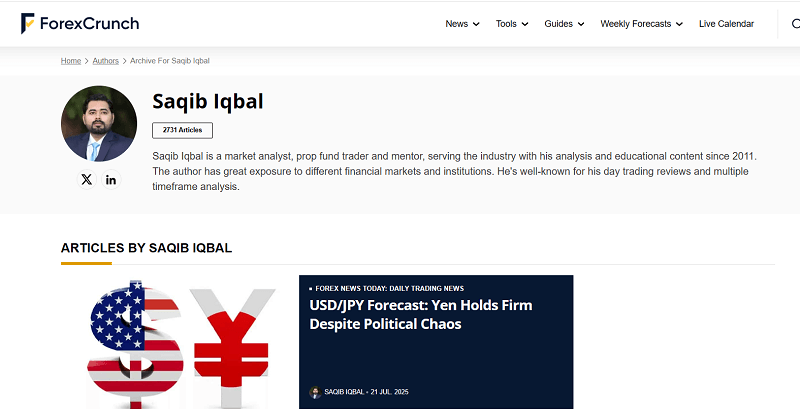Click the 21 JUL, 2025 date
800x413 pixels.
(389, 392)
